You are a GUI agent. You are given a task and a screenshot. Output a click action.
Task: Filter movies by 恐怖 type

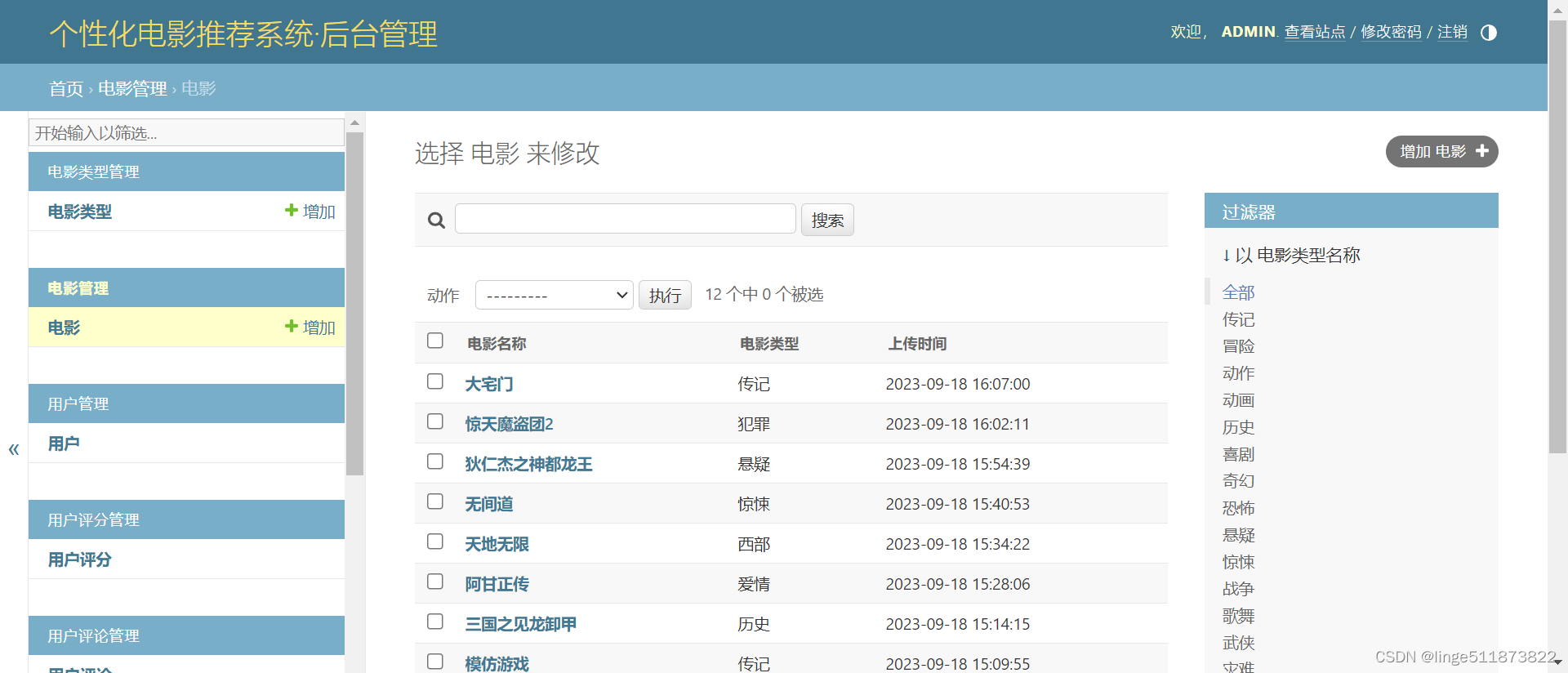[1238, 508]
